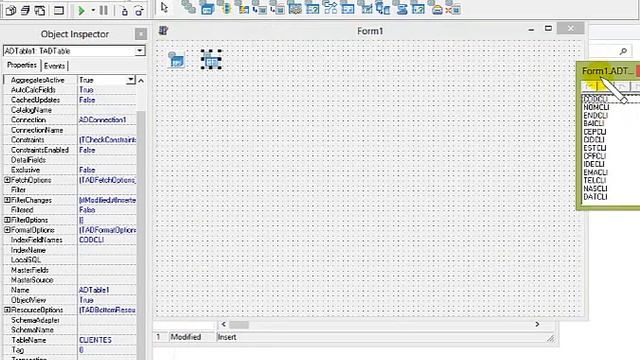Select the CachedUpdates property row
Viewport: 640px width, 360px height.
pos(70,100)
